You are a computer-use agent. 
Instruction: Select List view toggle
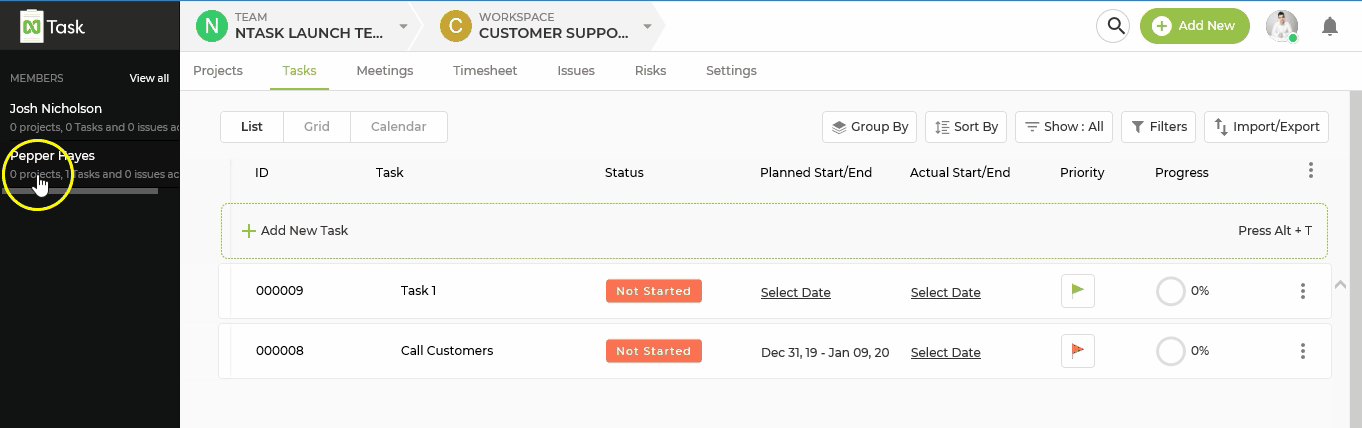pyautogui.click(x=252, y=127)
